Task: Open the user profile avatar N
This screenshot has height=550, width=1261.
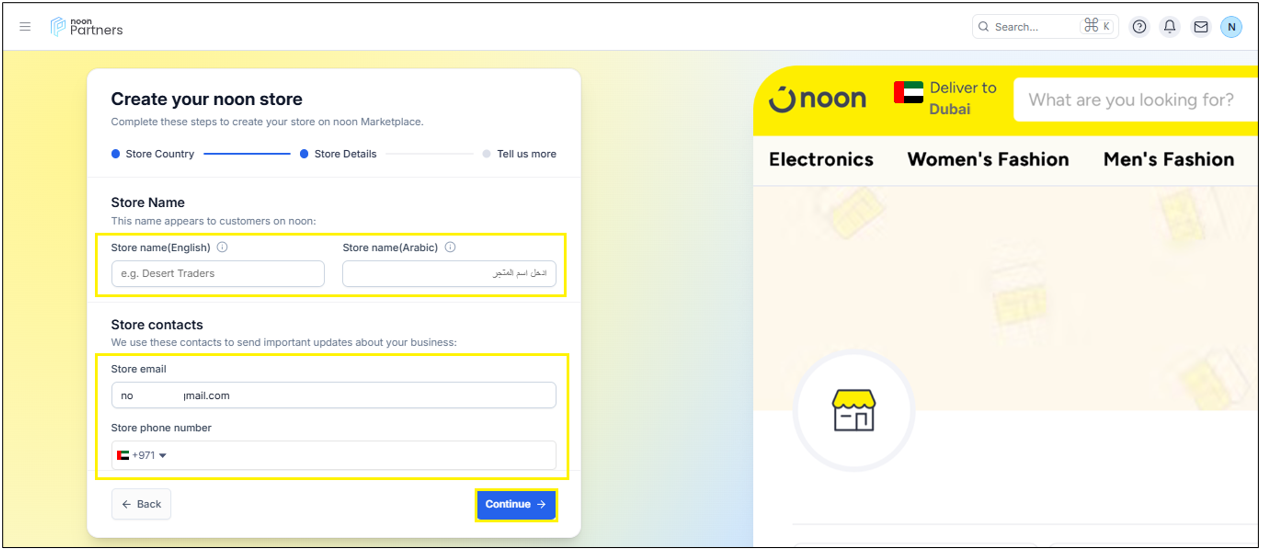Action: (1231, 27)
